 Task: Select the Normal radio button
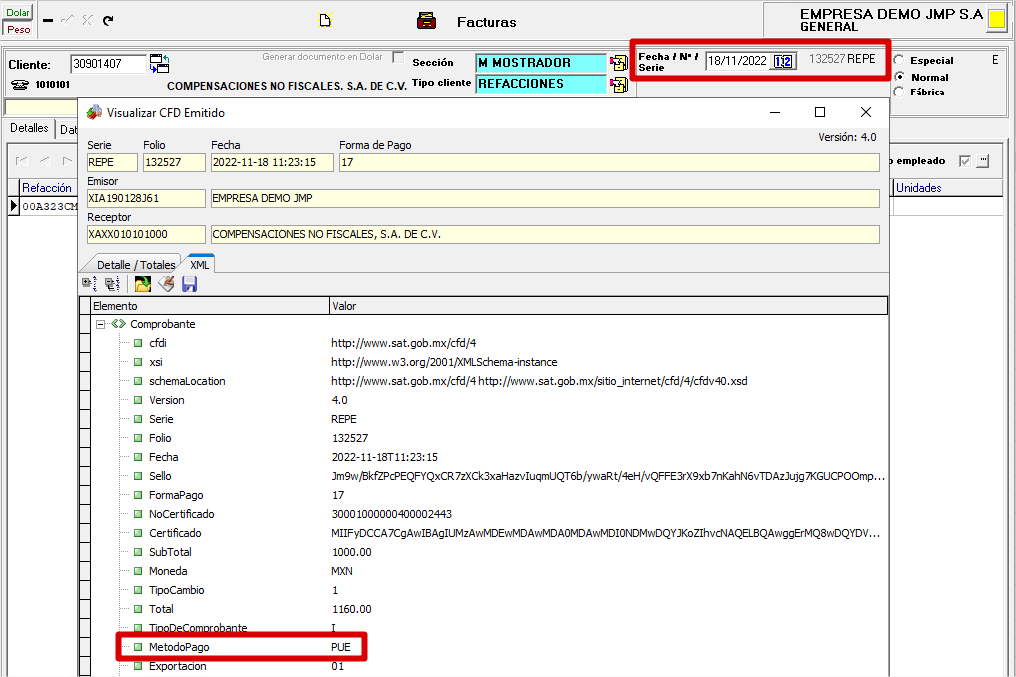(x=899, y=76)
